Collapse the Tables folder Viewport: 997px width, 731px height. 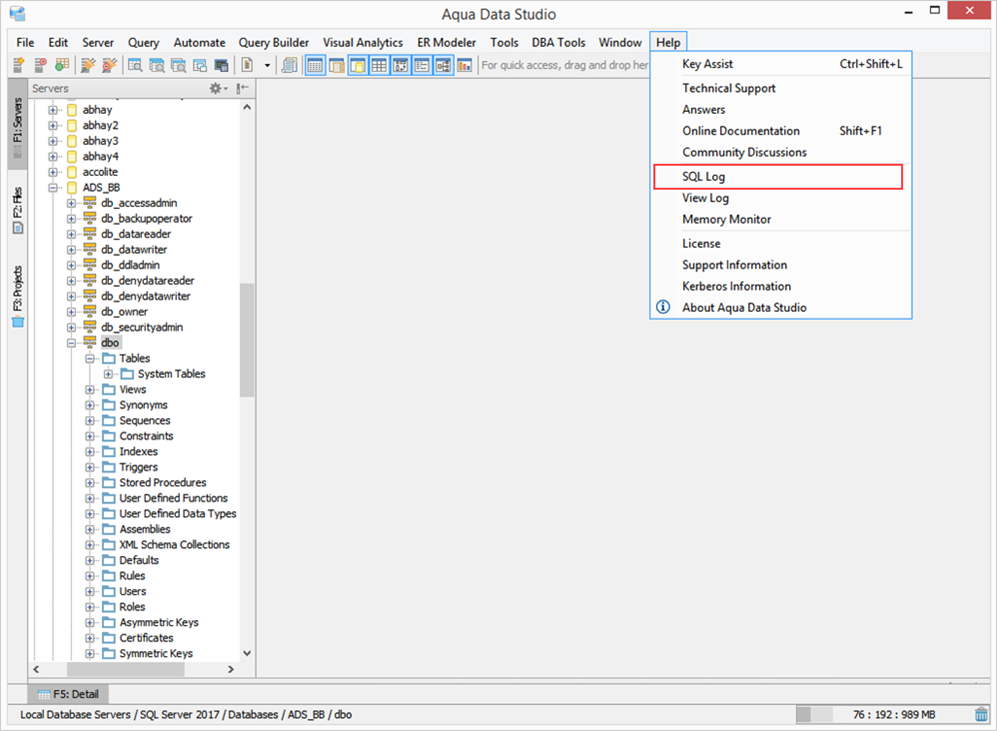tap(90, 359)
